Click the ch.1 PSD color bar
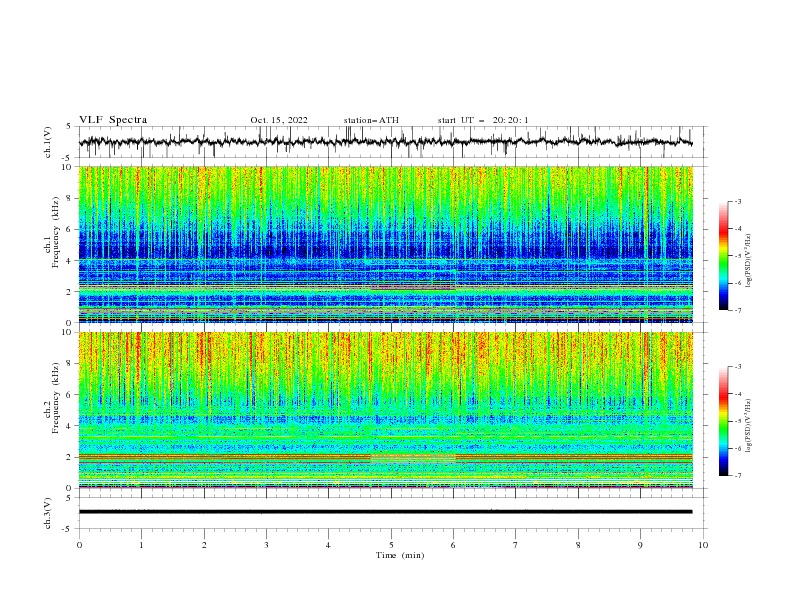 (x=723, y=256)
